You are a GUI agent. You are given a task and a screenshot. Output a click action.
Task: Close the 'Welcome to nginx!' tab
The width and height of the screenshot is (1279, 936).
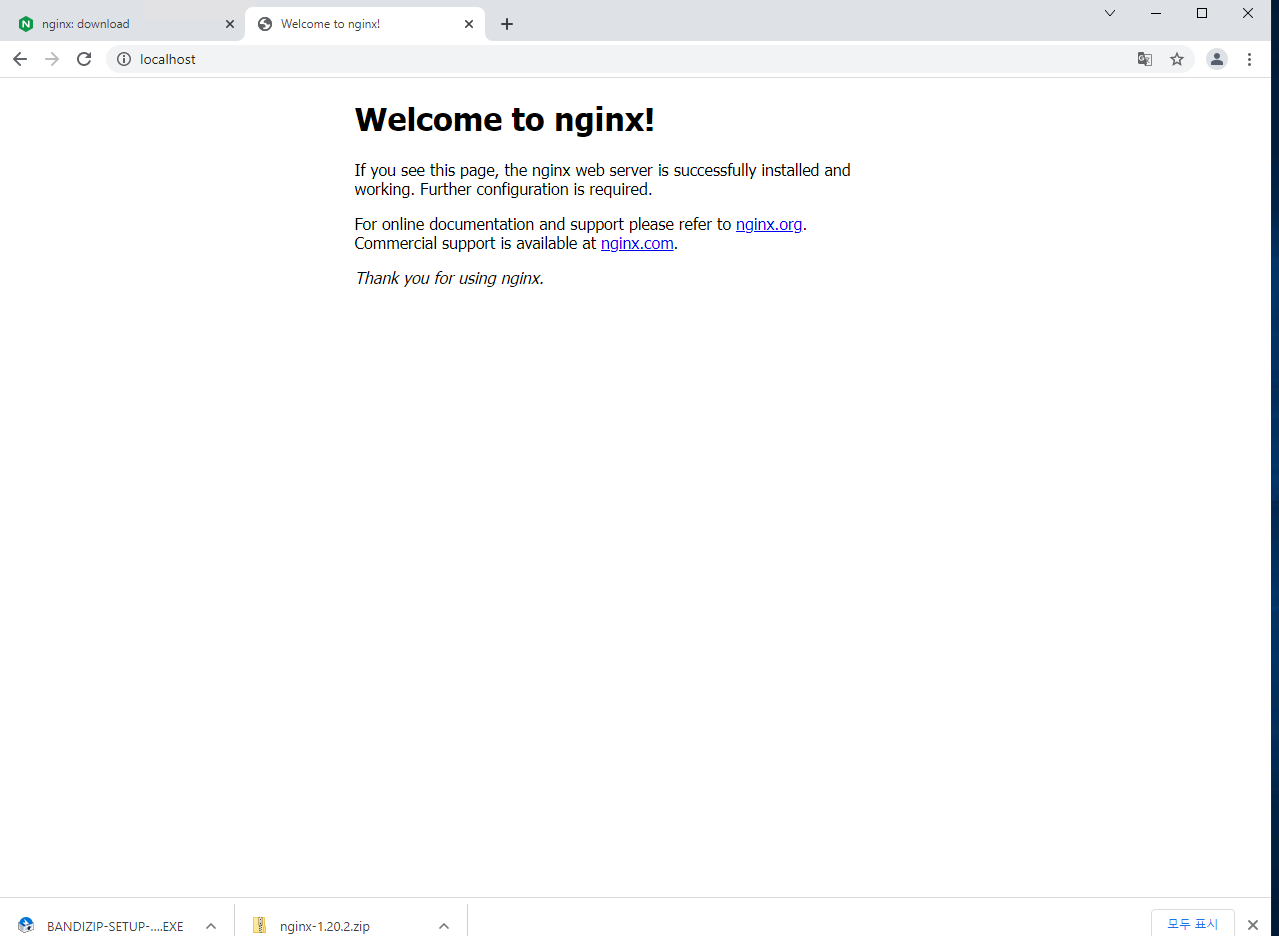click(468, 24)
